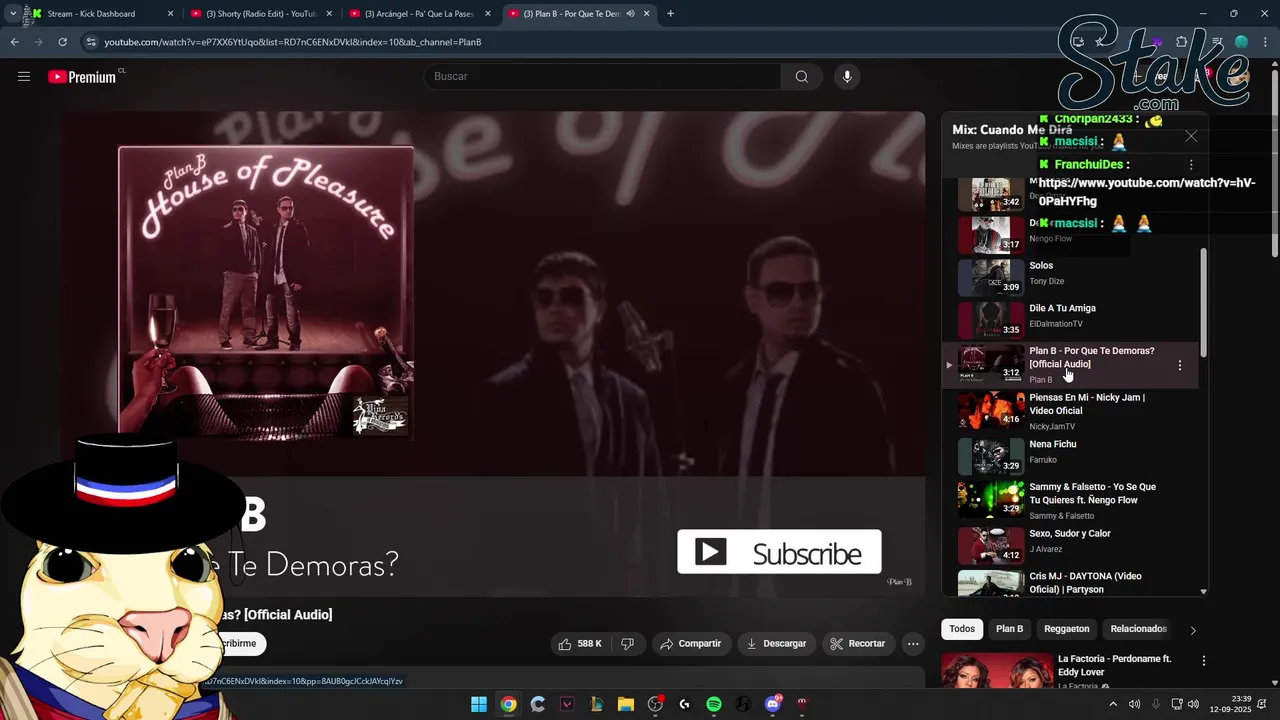Close the Mix playlist panel
Image resolution: width=1280 pixels, height=720 pixels.
pyautogui.click(x=1190, y=136)
